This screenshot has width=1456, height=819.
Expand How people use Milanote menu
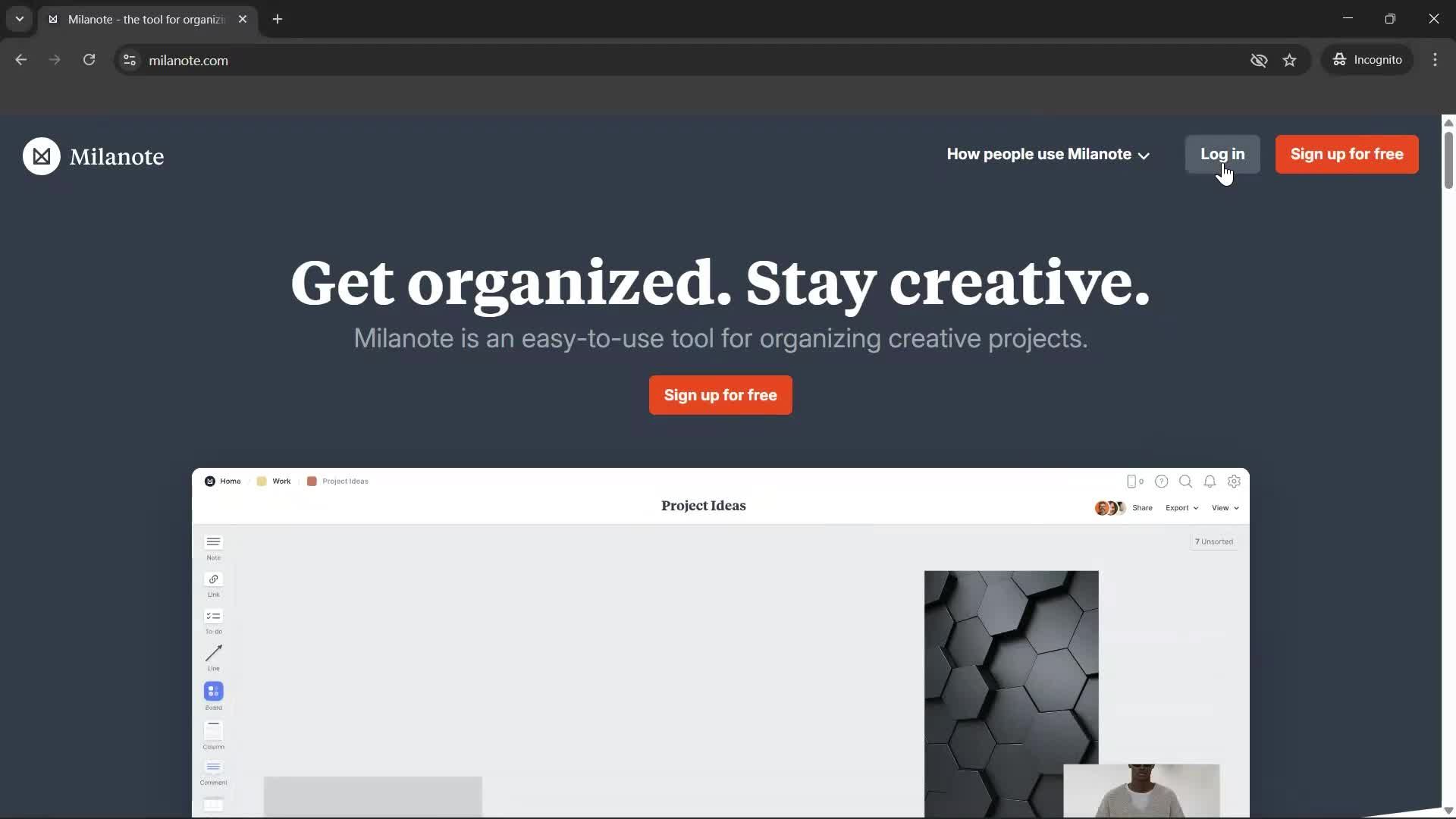tap(1048, 155)
